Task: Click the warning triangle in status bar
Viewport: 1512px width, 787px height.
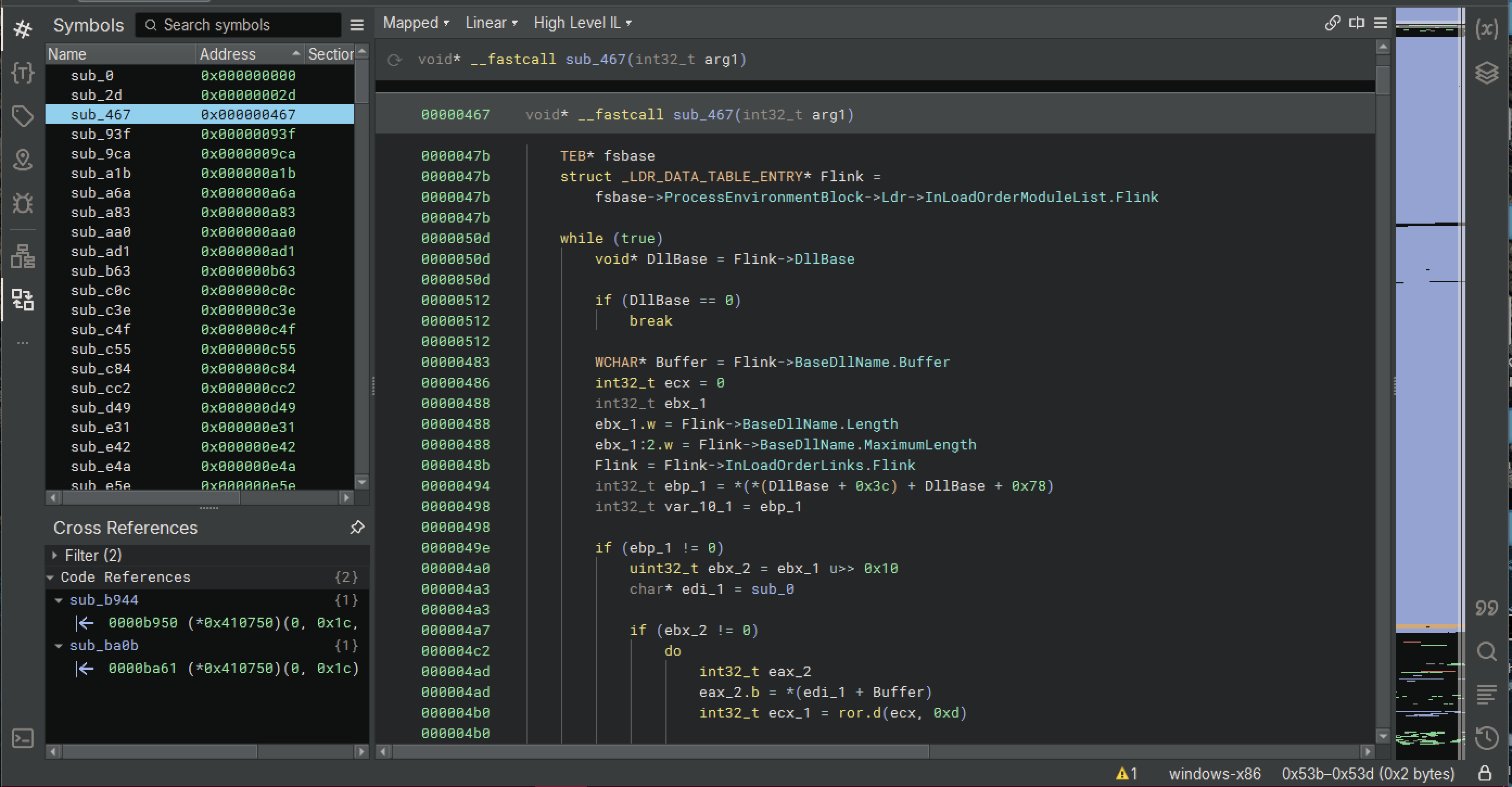Action: [1122, 773]
